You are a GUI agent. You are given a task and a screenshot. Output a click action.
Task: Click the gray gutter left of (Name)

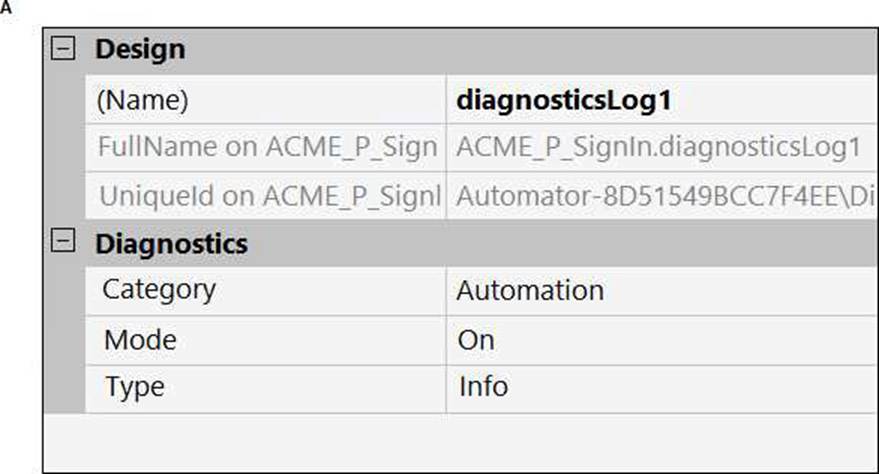coord(64,100)
